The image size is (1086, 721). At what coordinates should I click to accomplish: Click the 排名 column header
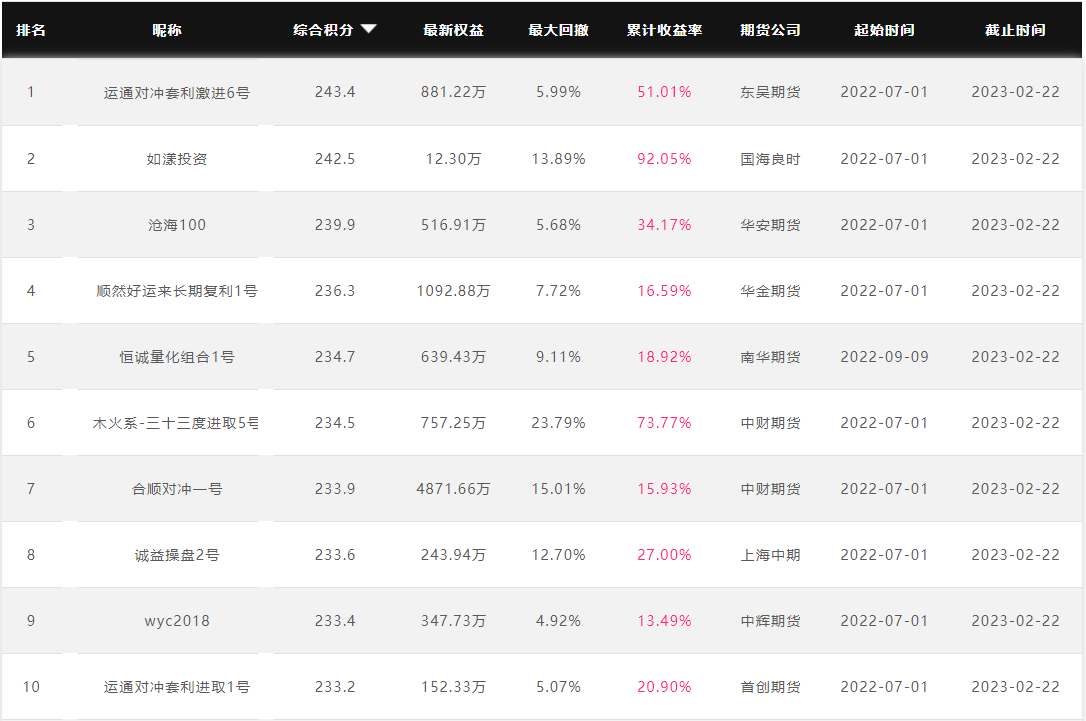click(x=31, y=30)
